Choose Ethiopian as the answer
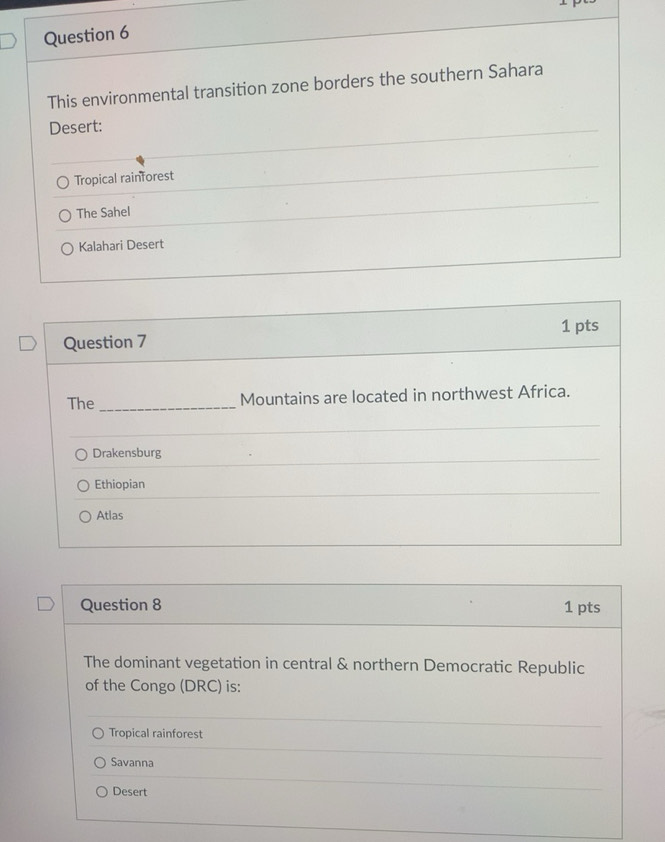Viewport: 665px width, 842px height. point(83,486)
